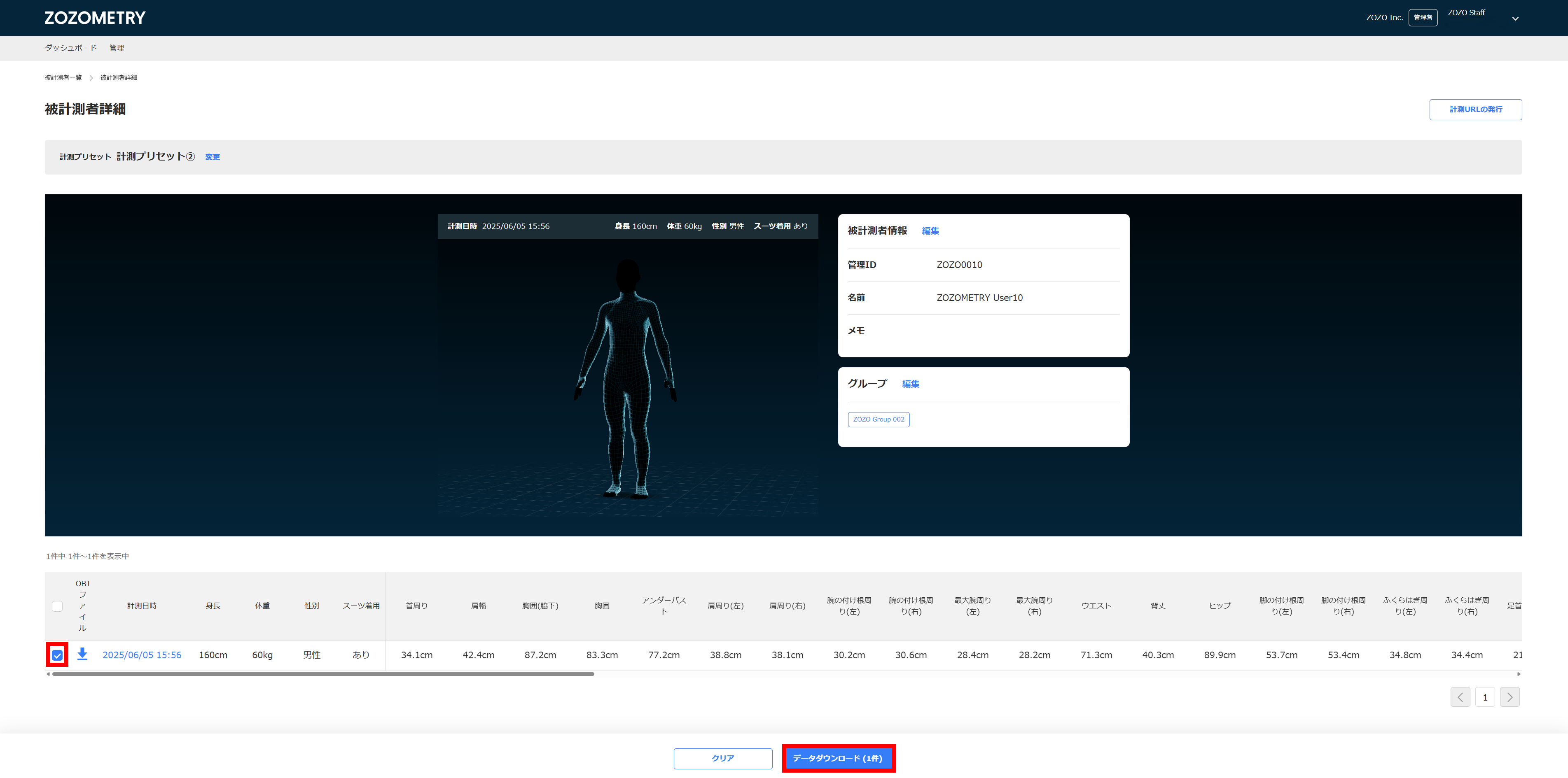Screen dimensions: 1568x778
Task: Open the 2025/06/05 15:56 measurement link
Action: click(x=142, y=655)
